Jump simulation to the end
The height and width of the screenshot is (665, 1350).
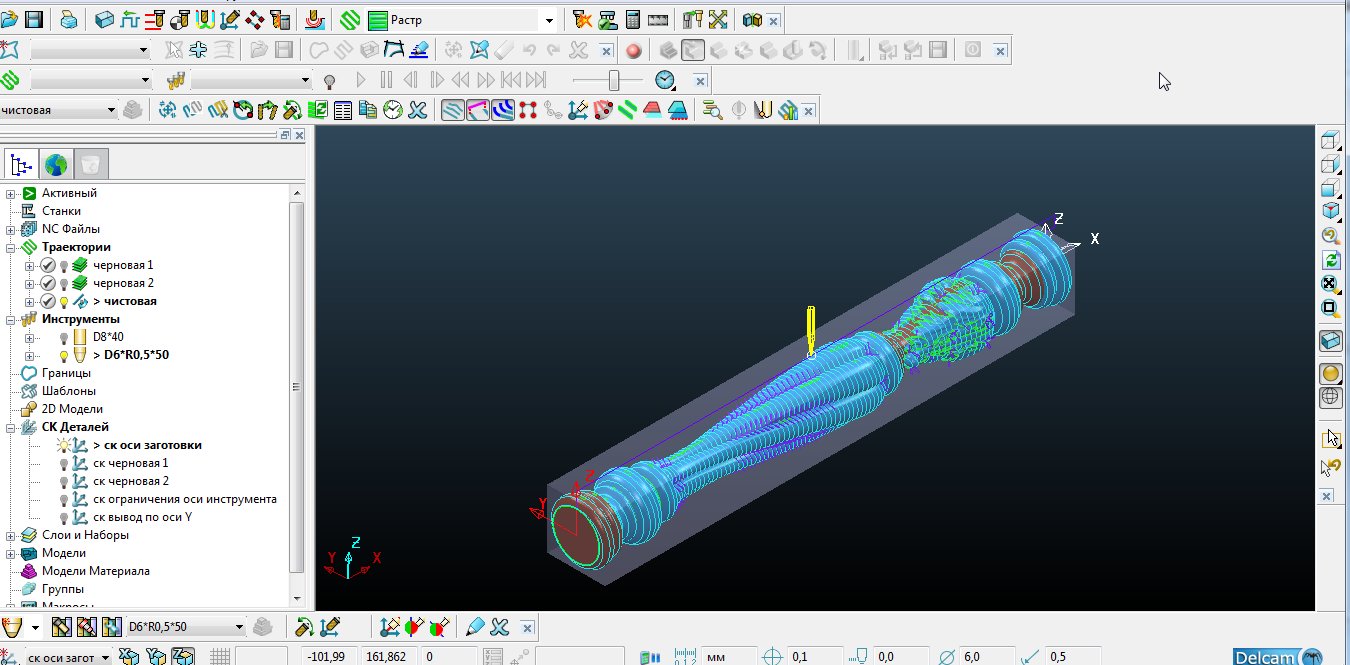pyautogui.click(x=536, y=80)
